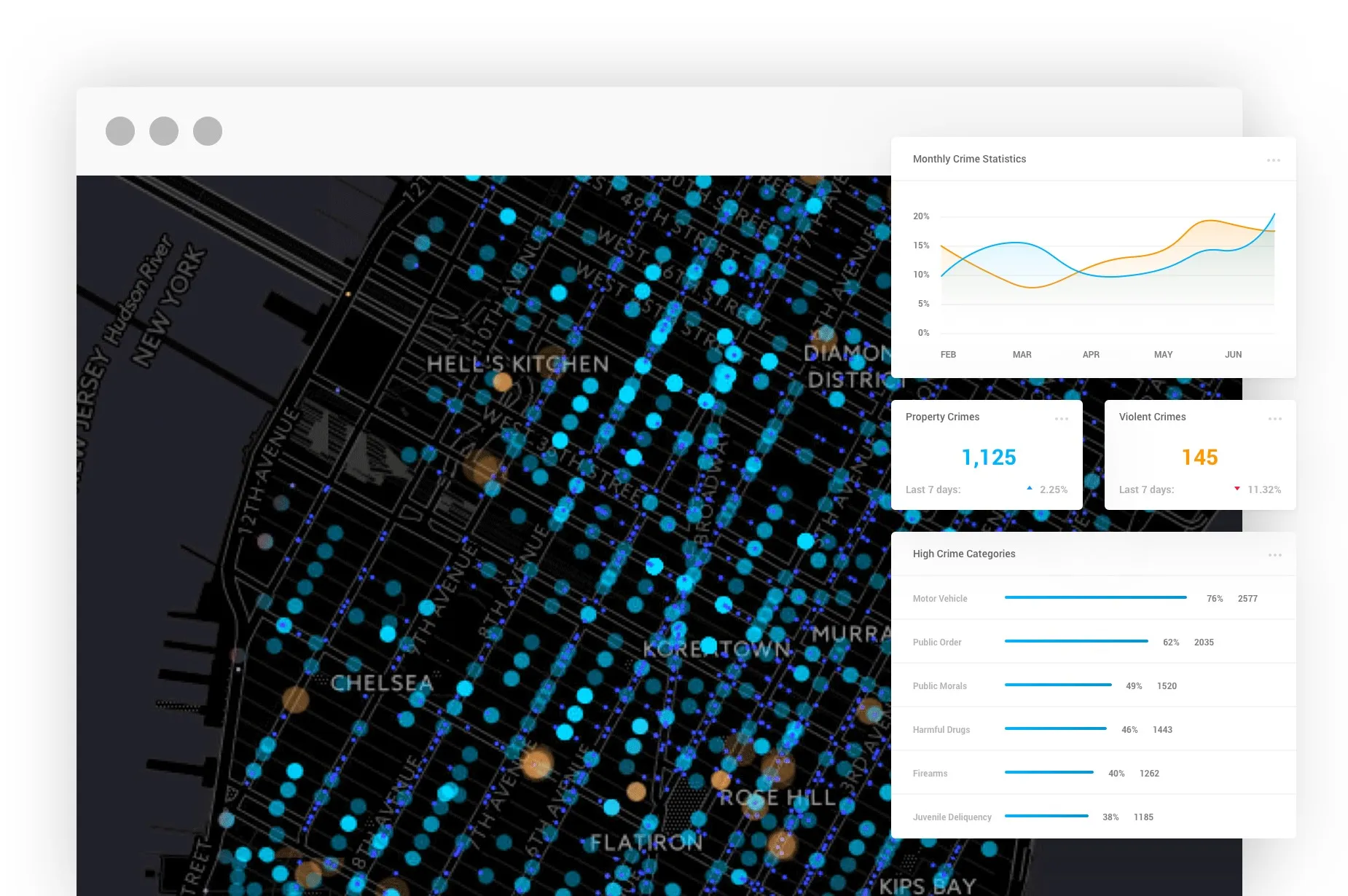Select the Harmful Drugs category label
The height and width of the screenshot is (896, 1348).
pyautogui.click(x=941, y=730)
